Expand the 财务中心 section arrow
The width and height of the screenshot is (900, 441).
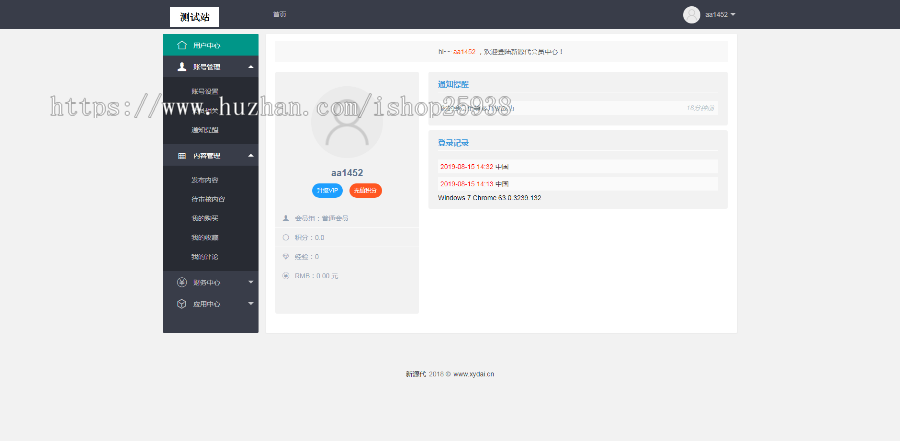(251, 282)
